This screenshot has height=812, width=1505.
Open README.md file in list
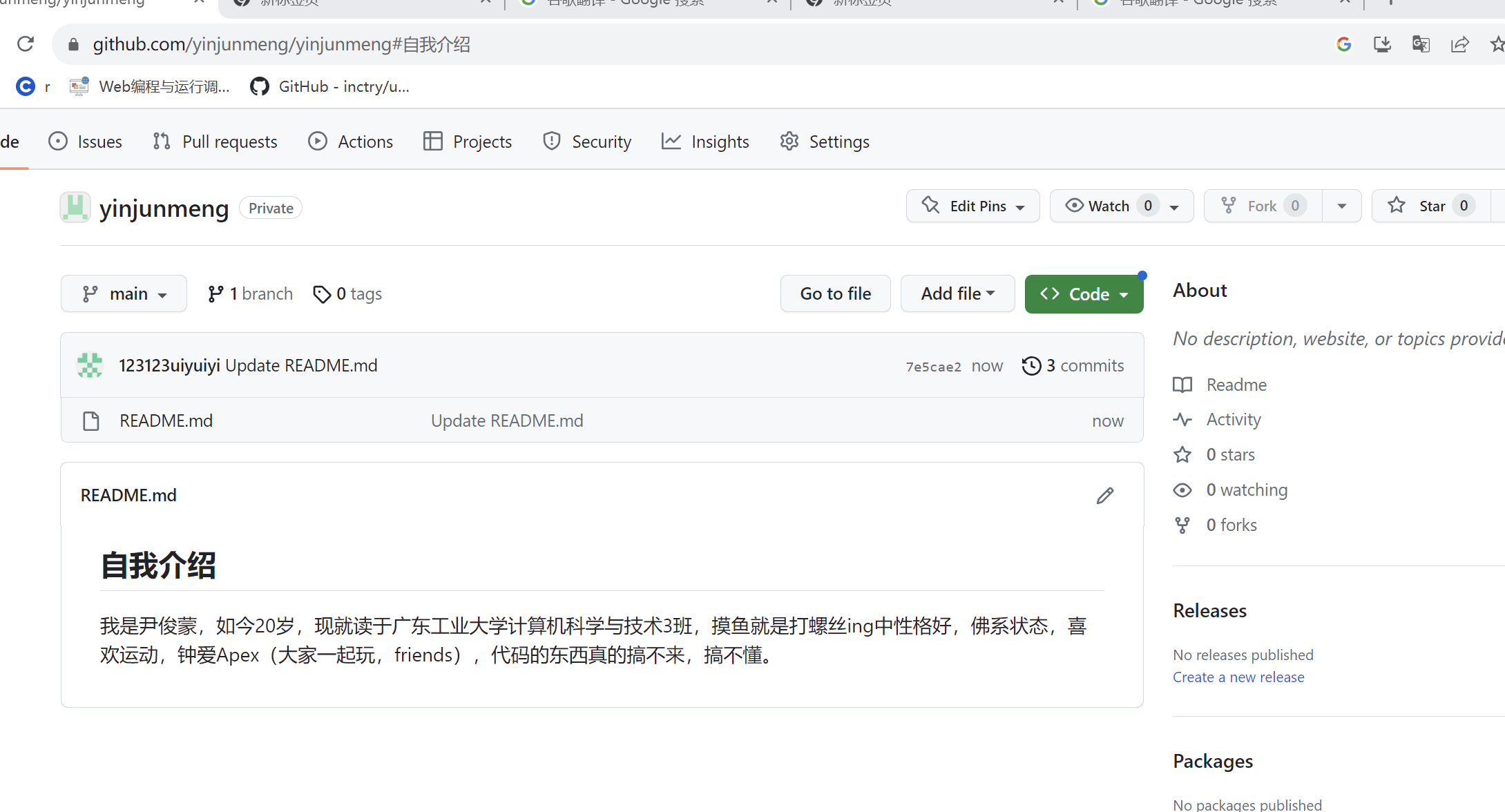pos(166,420)
